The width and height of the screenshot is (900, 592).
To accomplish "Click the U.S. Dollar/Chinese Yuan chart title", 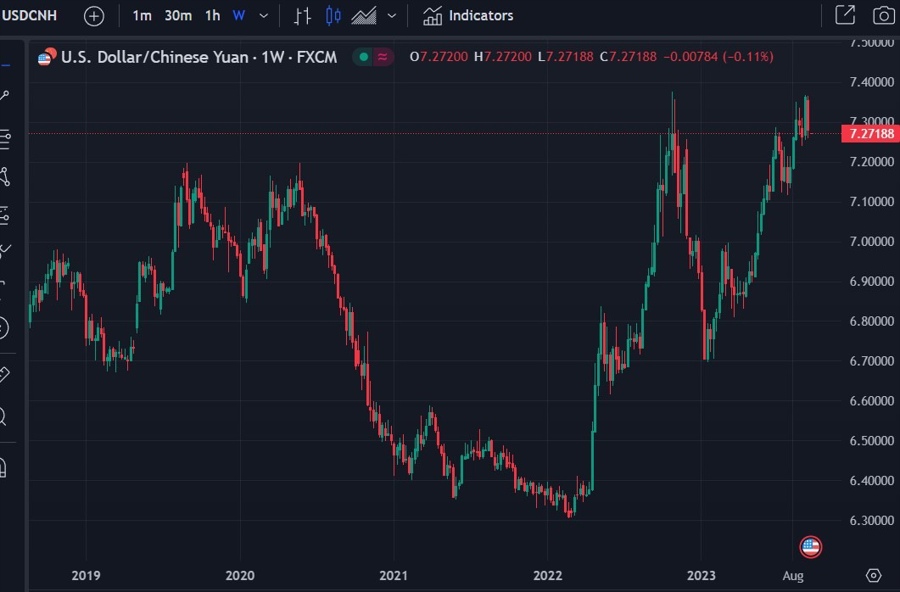I will tap(199, 57).
